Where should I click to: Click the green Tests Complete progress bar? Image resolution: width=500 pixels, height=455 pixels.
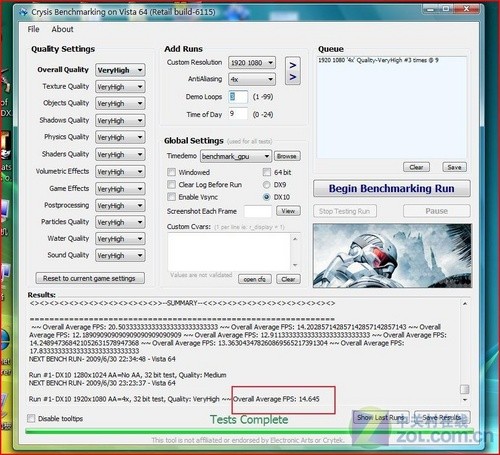249,431
